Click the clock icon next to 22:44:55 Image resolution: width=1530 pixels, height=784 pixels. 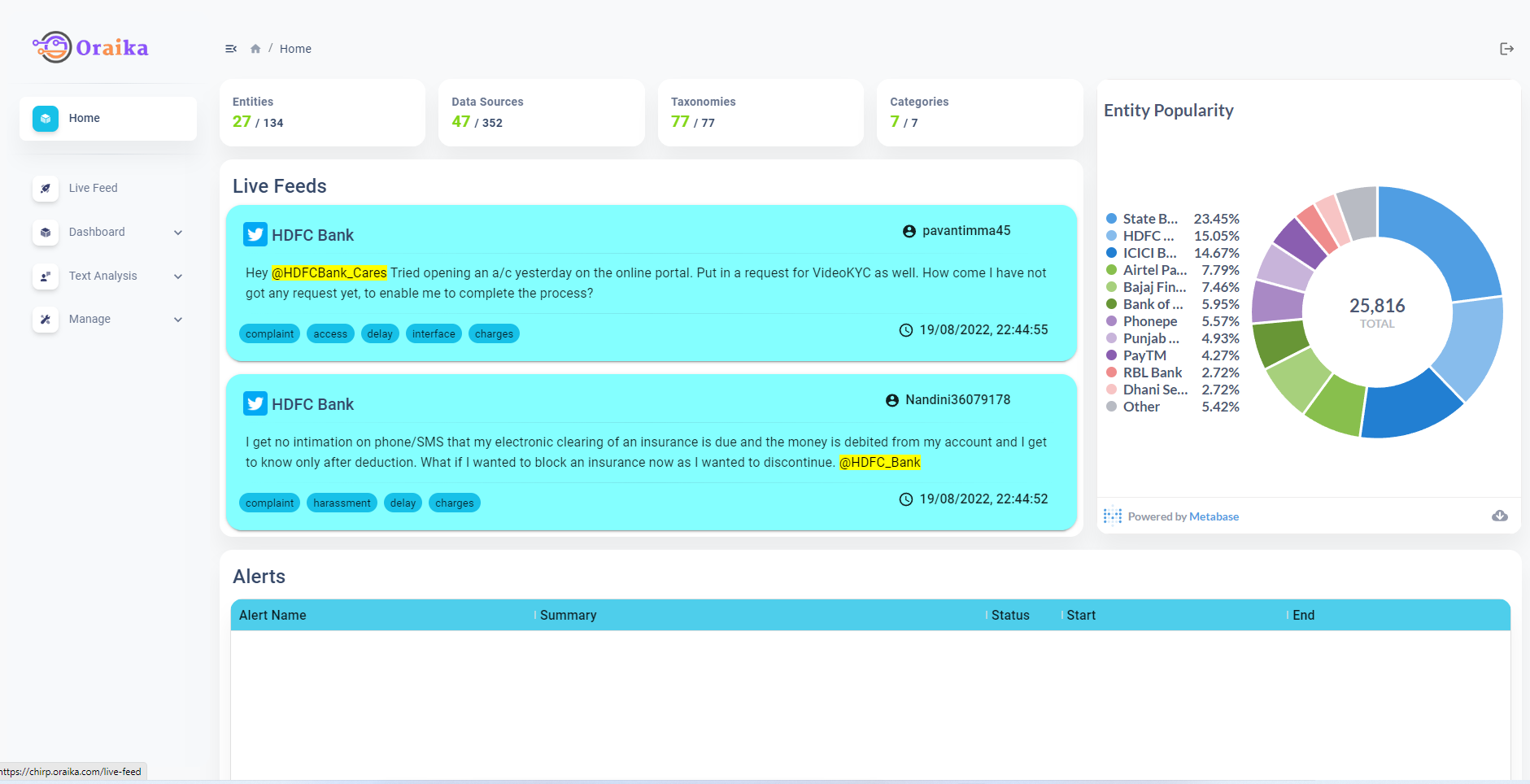906,330
